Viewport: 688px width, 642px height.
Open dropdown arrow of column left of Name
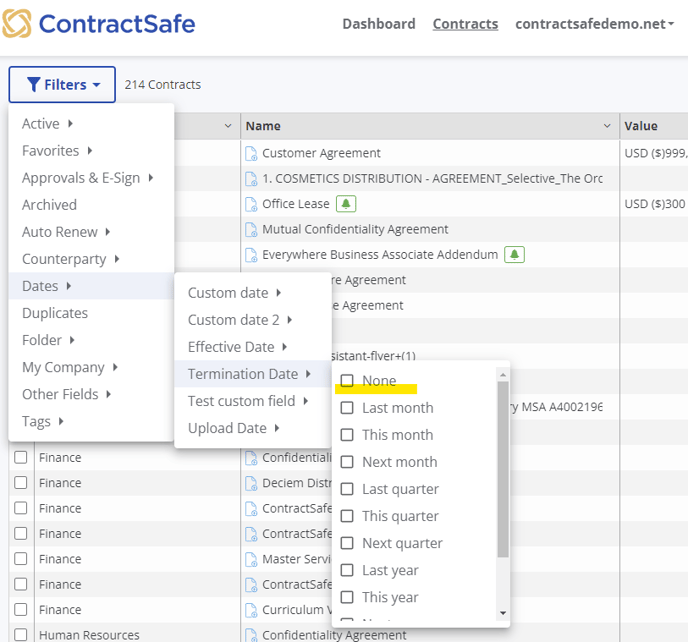click(228, 126)
